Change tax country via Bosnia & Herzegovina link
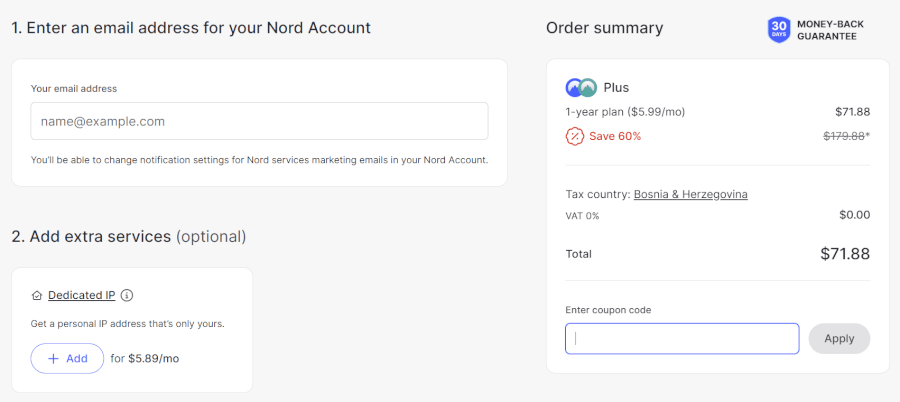900x402 pixels. pyautogui.click(x=690, y=194)
